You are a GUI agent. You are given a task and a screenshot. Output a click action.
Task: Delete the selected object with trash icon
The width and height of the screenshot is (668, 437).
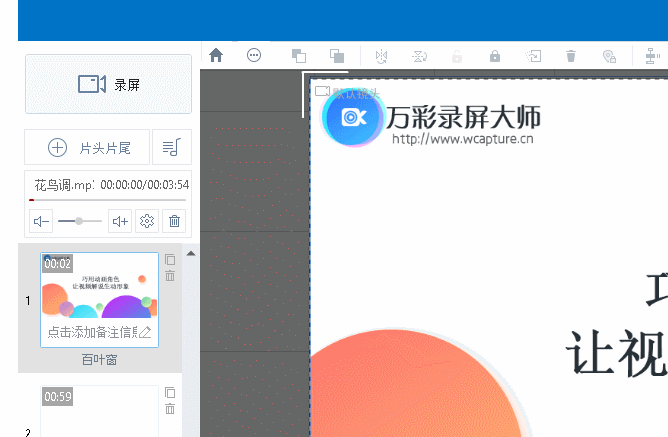(571, 56)
